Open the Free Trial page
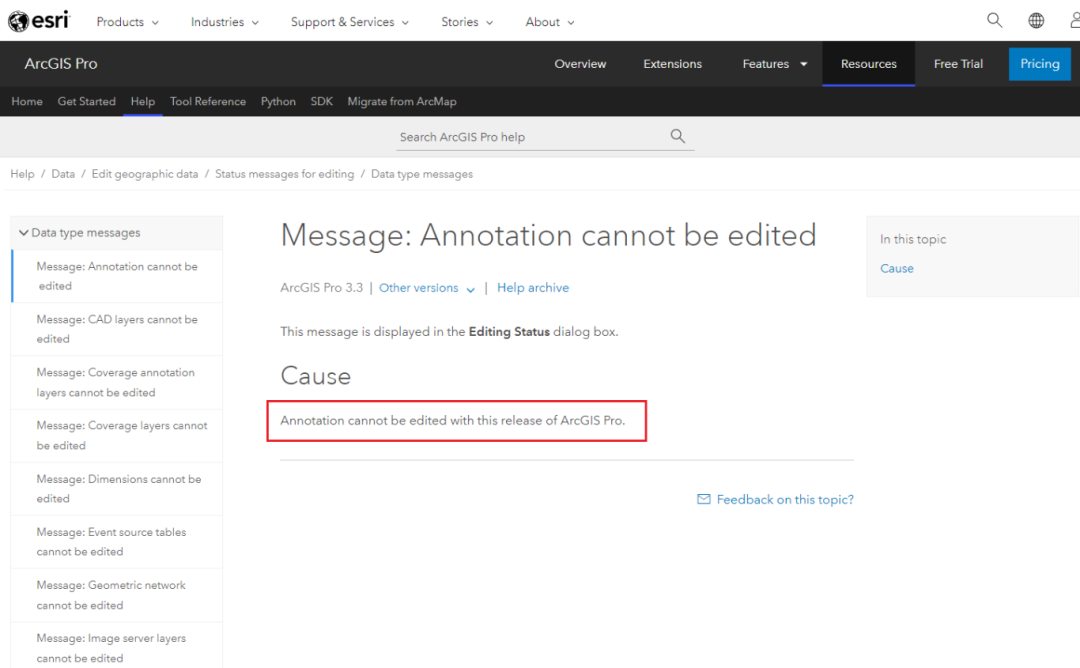Viewport: 1080px width, 668px height. tap(958, 63)
